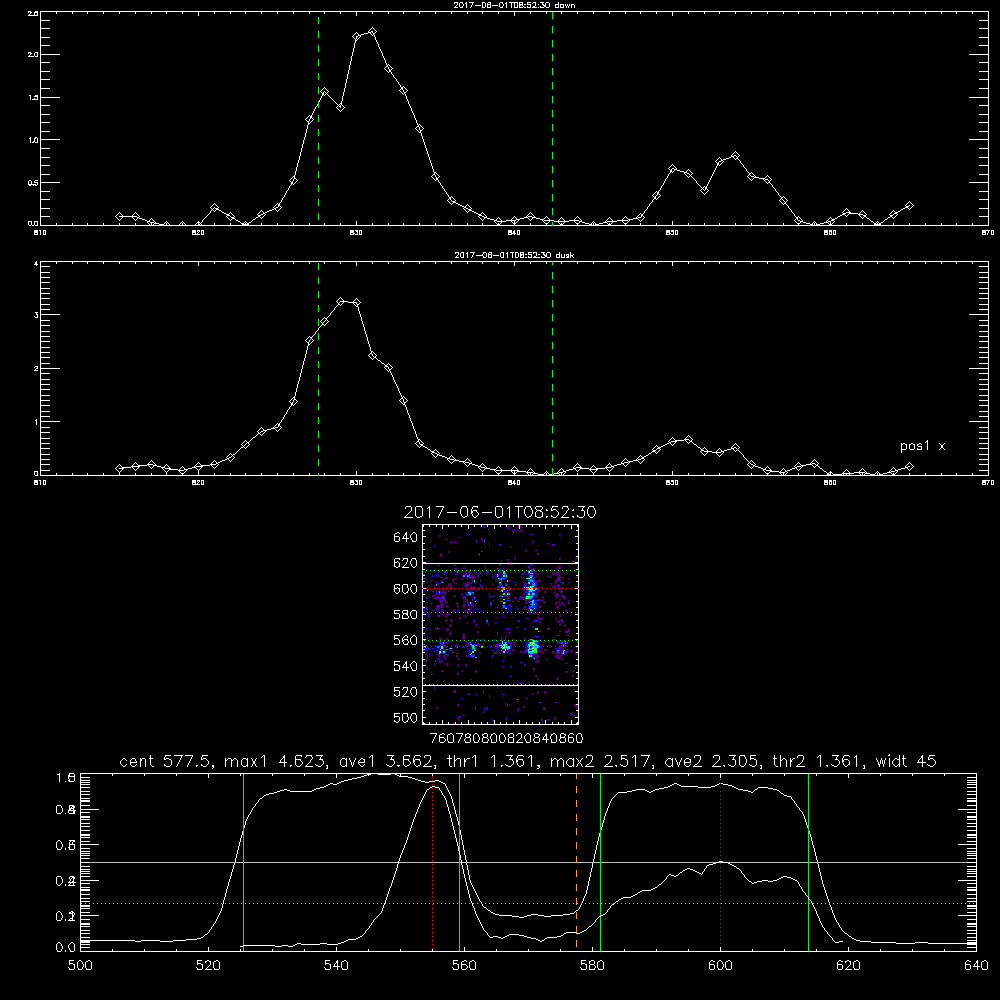Click the highest diamond marker on dawn curve
Screen dimensions: 1000x1000
pos(372,31)
